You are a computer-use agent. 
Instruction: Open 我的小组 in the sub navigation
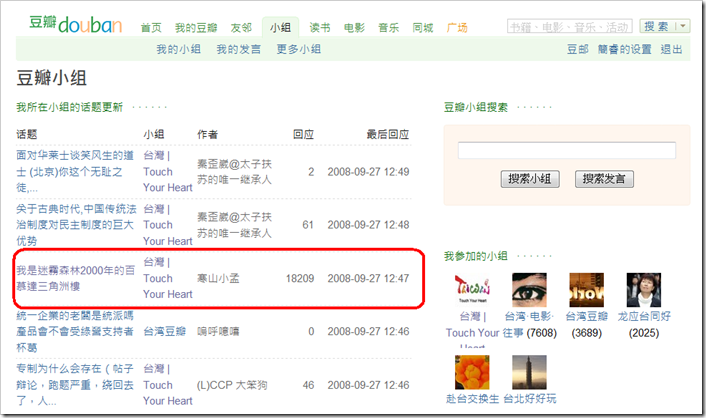coord(178,49)
